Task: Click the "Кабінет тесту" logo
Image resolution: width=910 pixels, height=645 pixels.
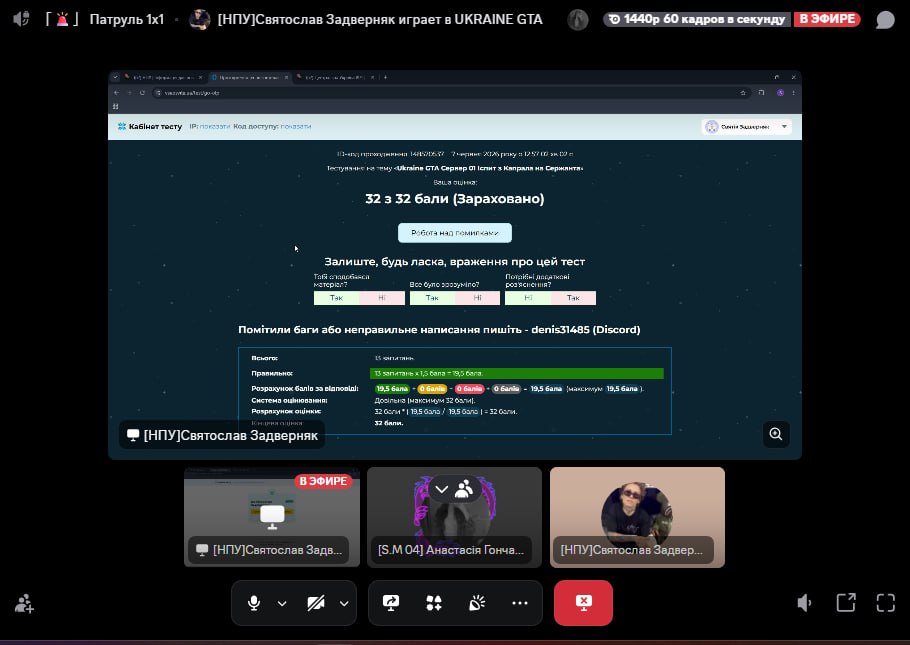Action: pos(150,127)
